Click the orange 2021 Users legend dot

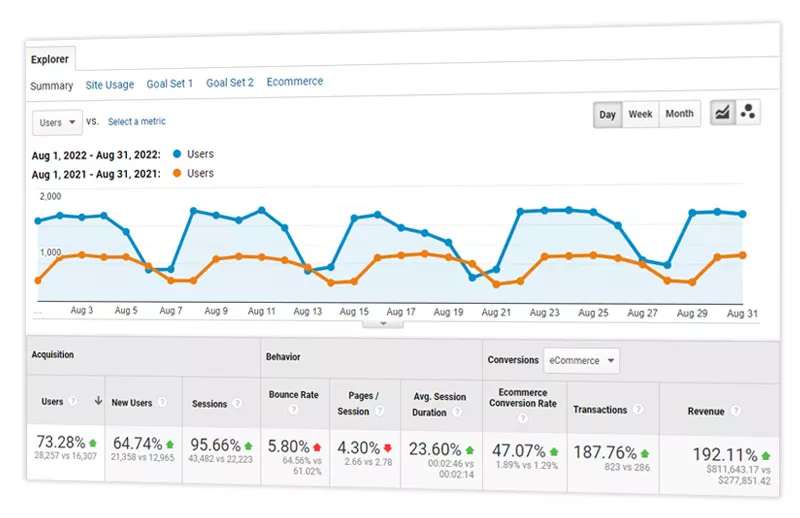click(x=177, y=173)
